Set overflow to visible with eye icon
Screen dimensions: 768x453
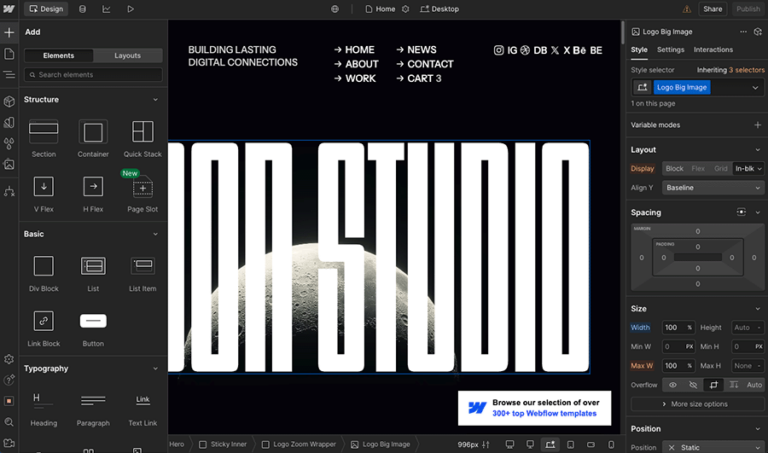tap(671, 384)
